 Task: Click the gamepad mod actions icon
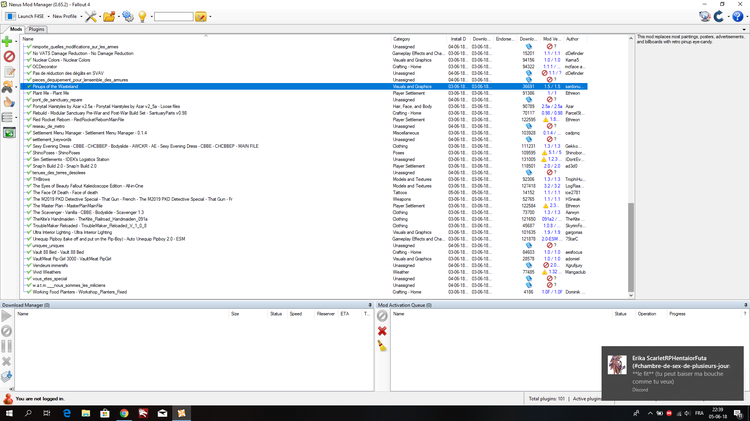click(7, 87)
